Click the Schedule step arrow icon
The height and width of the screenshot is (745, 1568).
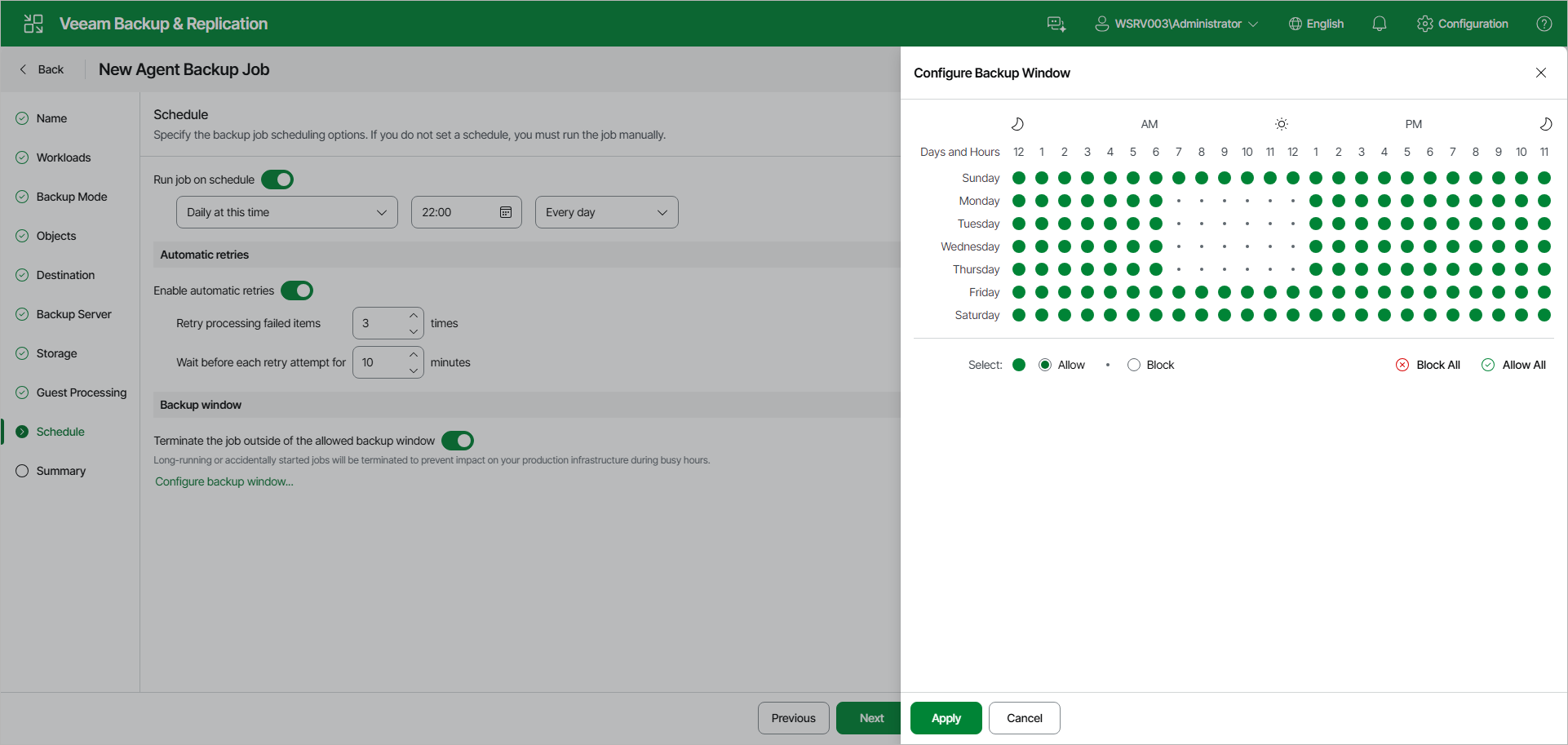[22, 432]
